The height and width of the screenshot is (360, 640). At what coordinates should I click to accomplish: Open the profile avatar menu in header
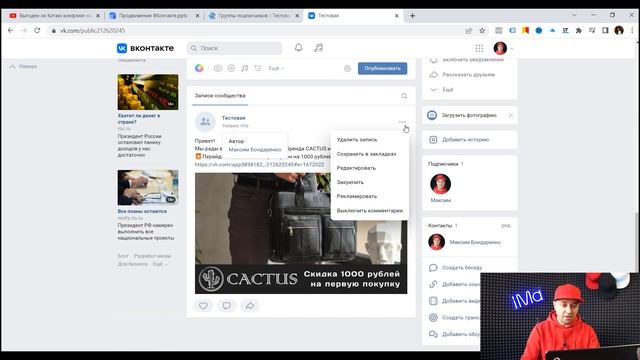(x=500, y=48)
